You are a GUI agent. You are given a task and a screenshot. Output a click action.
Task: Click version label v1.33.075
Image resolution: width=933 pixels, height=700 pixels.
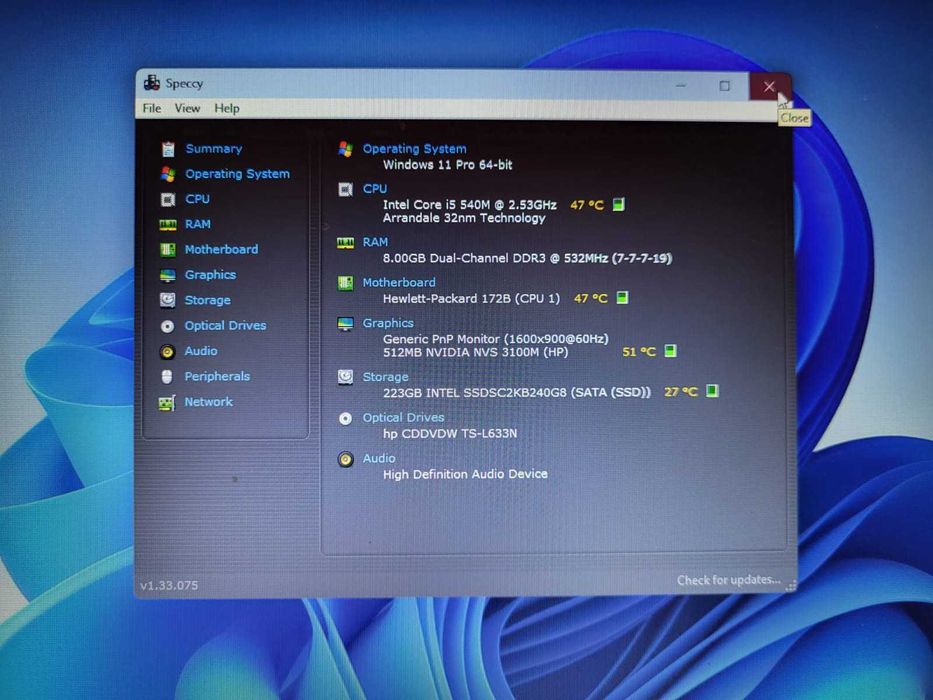point(169,586)
